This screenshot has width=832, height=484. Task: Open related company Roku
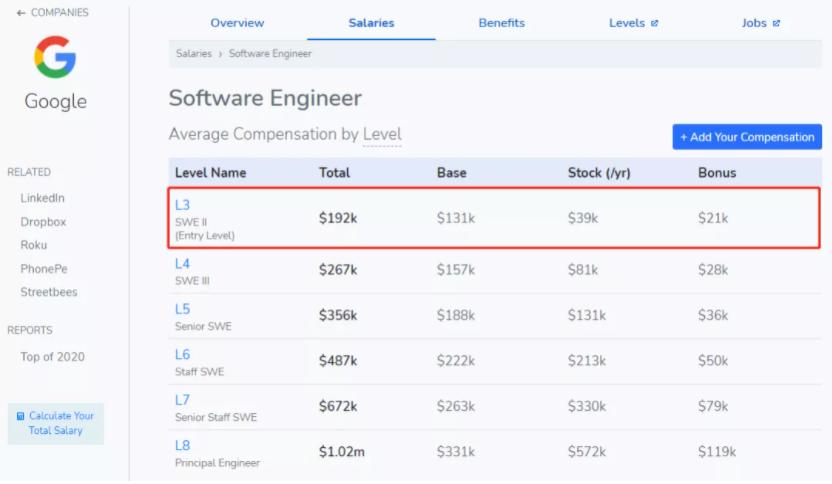coord(33,245)
